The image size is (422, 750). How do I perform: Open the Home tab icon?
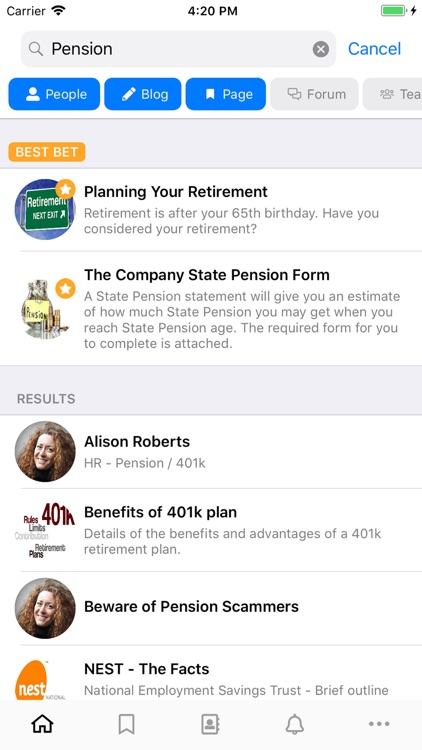click(42, 724)
